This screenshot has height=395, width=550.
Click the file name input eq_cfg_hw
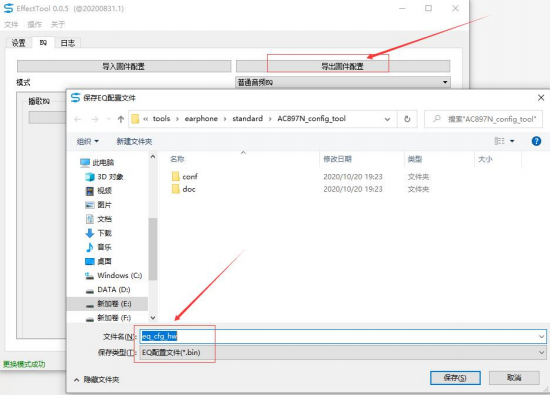pyautogui.click(x=343, y=336)
